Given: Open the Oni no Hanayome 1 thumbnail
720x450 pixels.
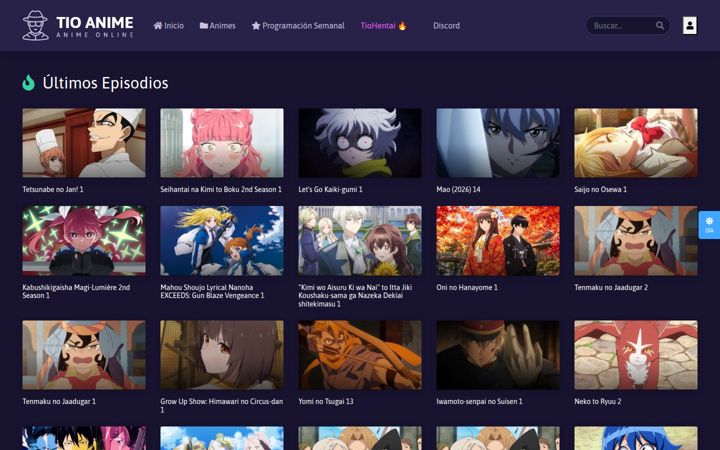Looking at the screenshot, I should click(x=498, y=241).
